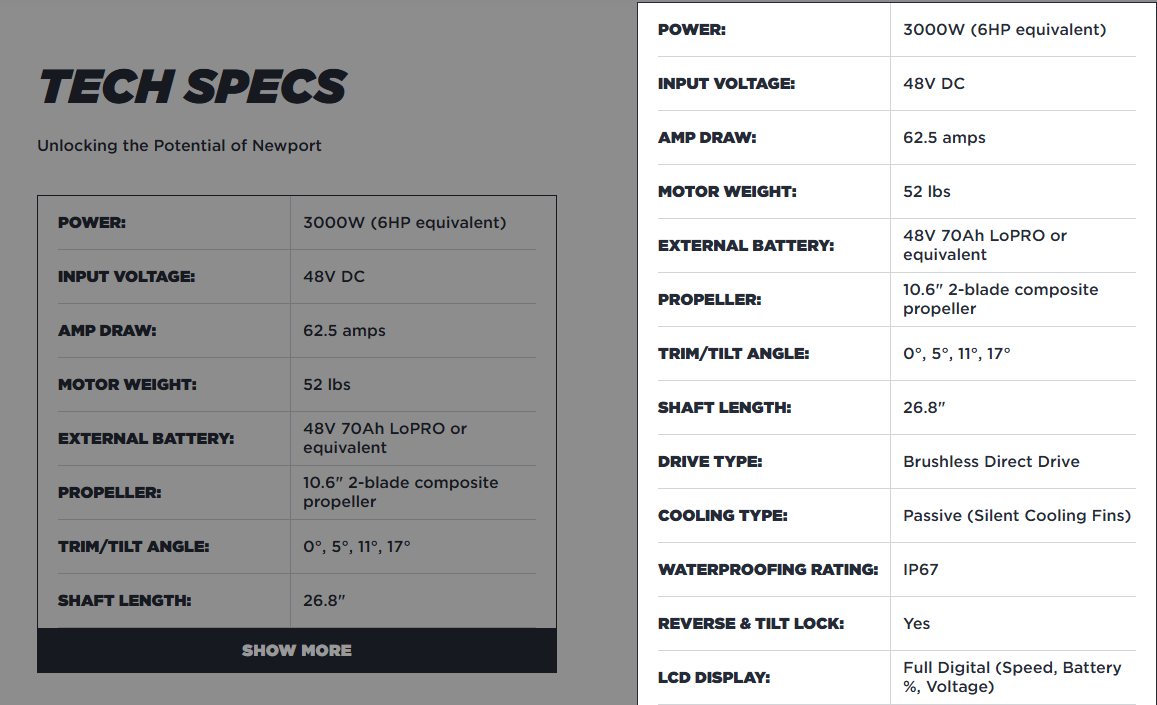Select the WATERPROOFING RATING label
Image resolution: width=1157 pixels, height=705 pixels.
[768, 570]
